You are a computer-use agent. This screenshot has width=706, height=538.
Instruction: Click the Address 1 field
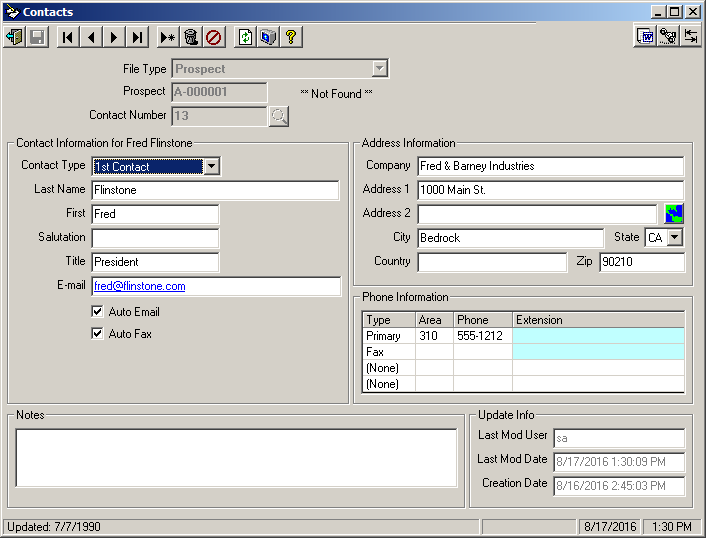(x=551, y=190)
